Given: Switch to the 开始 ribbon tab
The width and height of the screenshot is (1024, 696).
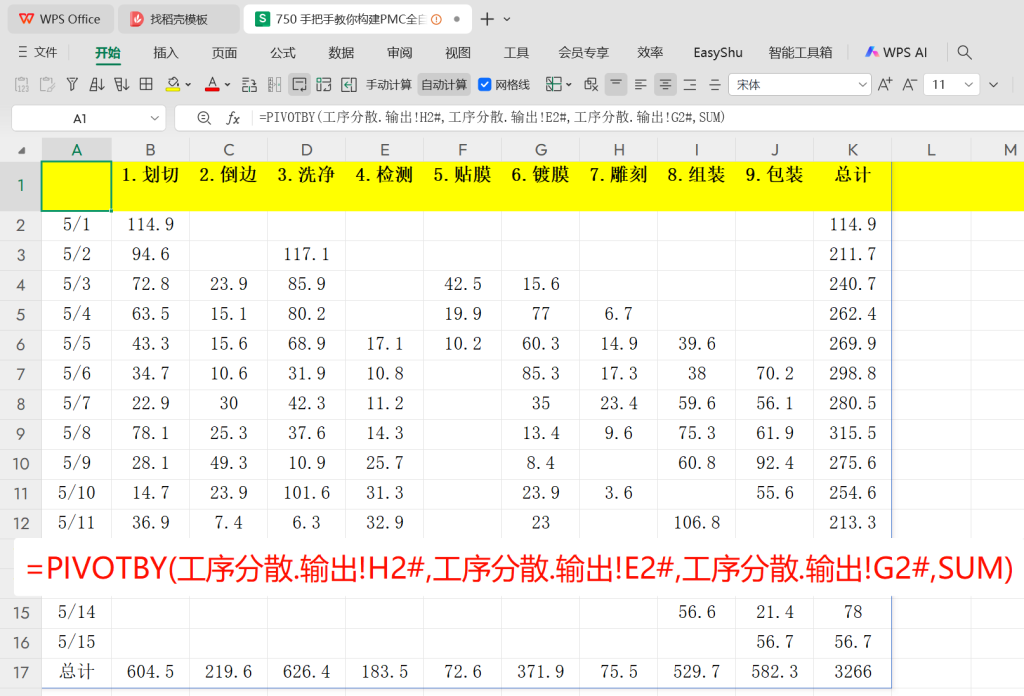Looking at the screenshot, I should coord(108,53).
